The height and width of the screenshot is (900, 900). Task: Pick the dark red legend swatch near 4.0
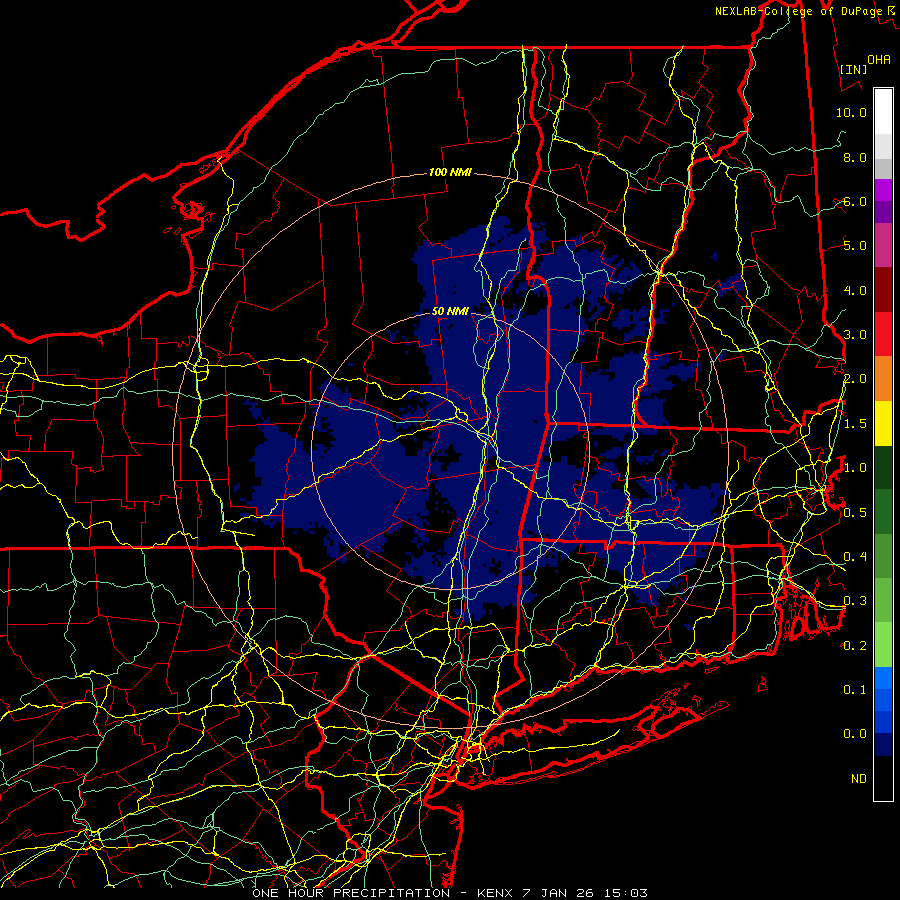883,290
